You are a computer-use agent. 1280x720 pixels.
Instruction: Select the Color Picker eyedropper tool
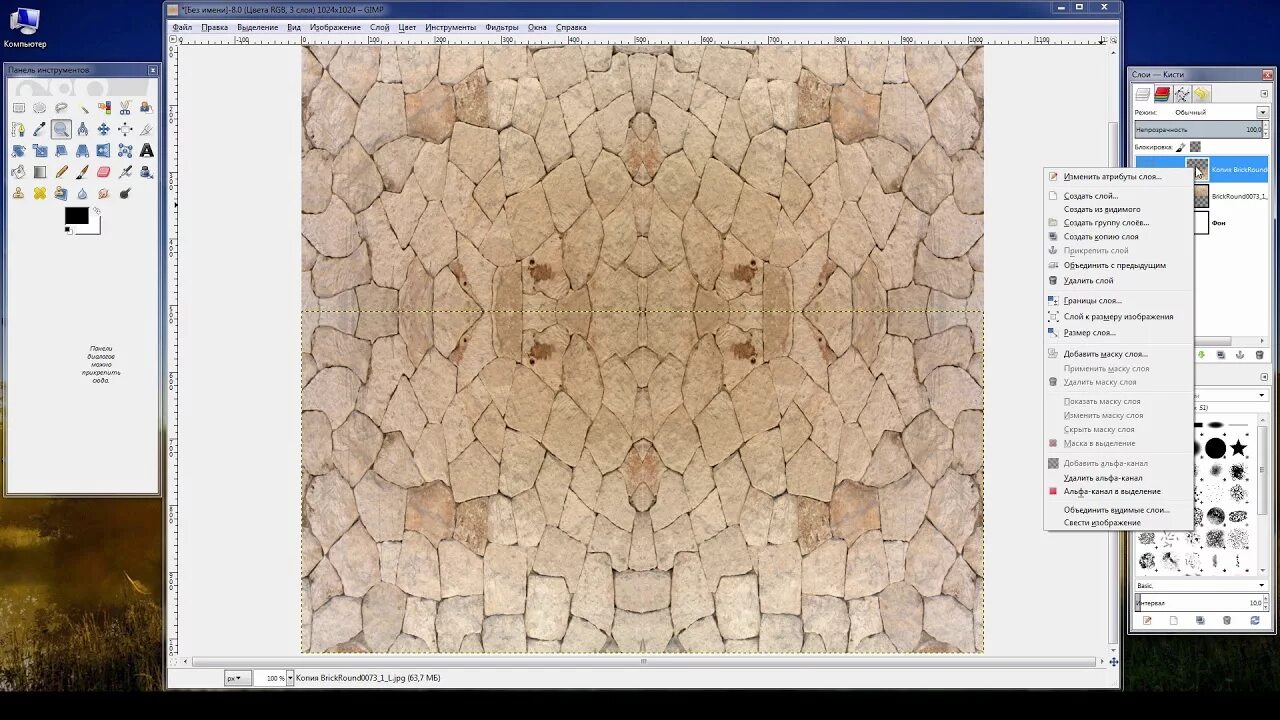[40, 129]
